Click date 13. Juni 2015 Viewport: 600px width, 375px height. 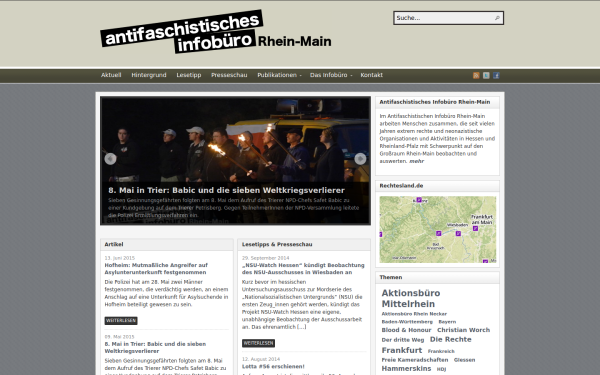120,258
